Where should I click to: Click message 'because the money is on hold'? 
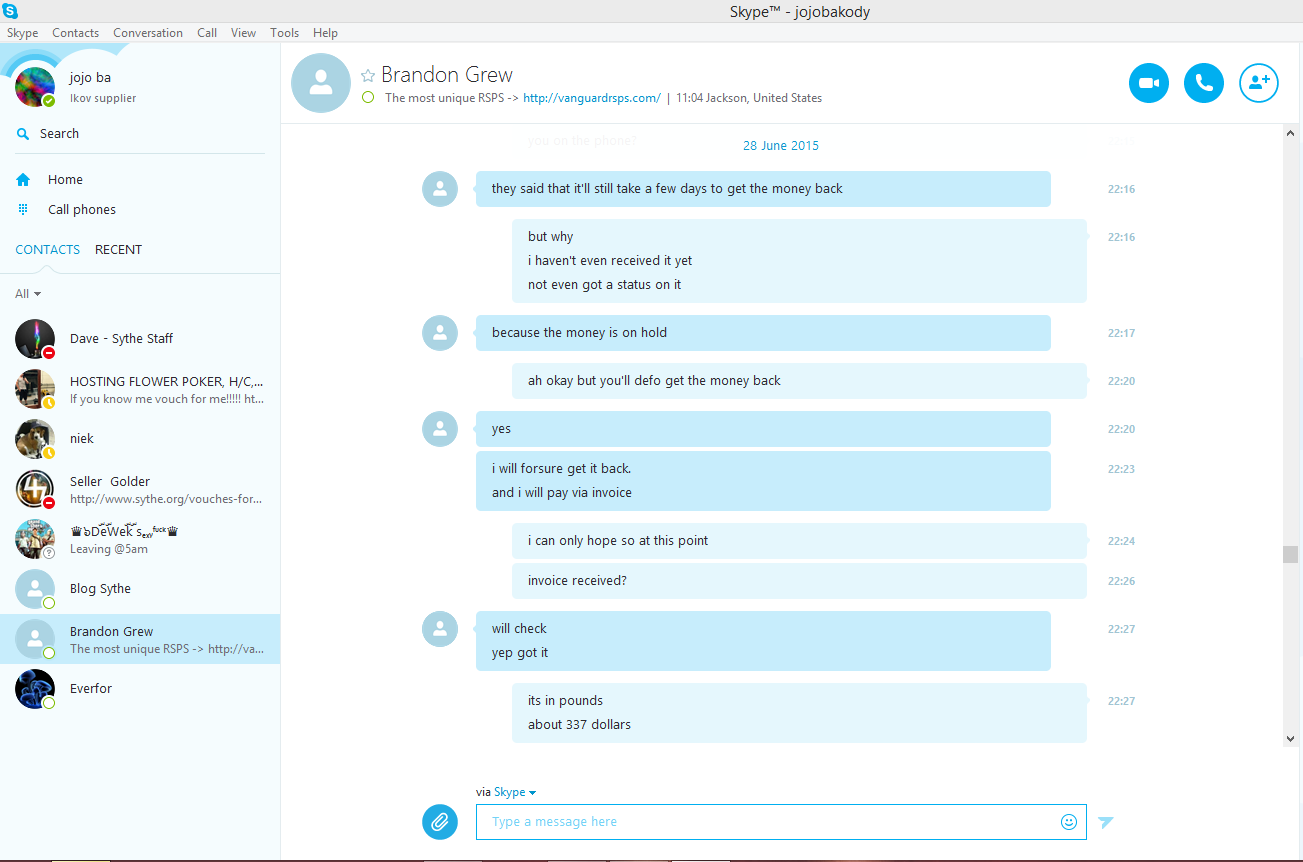tap(763, 333)
